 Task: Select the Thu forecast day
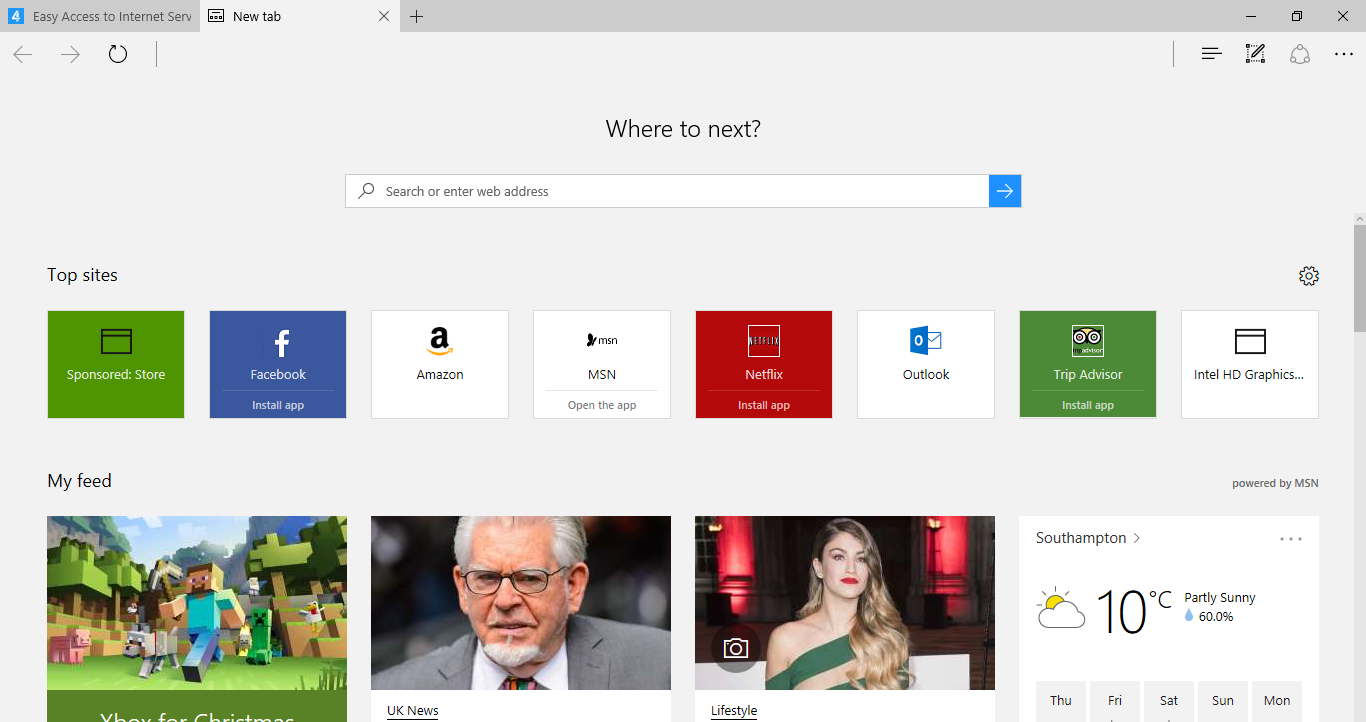(x=1061, y=701)
